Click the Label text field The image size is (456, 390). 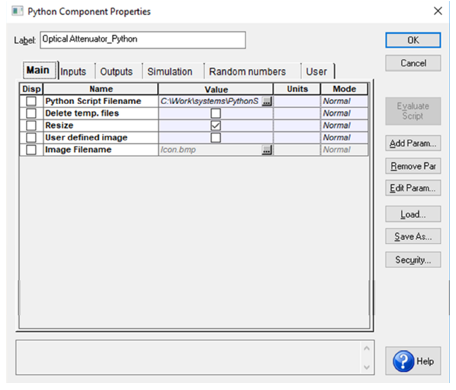(x=143, y=40)
